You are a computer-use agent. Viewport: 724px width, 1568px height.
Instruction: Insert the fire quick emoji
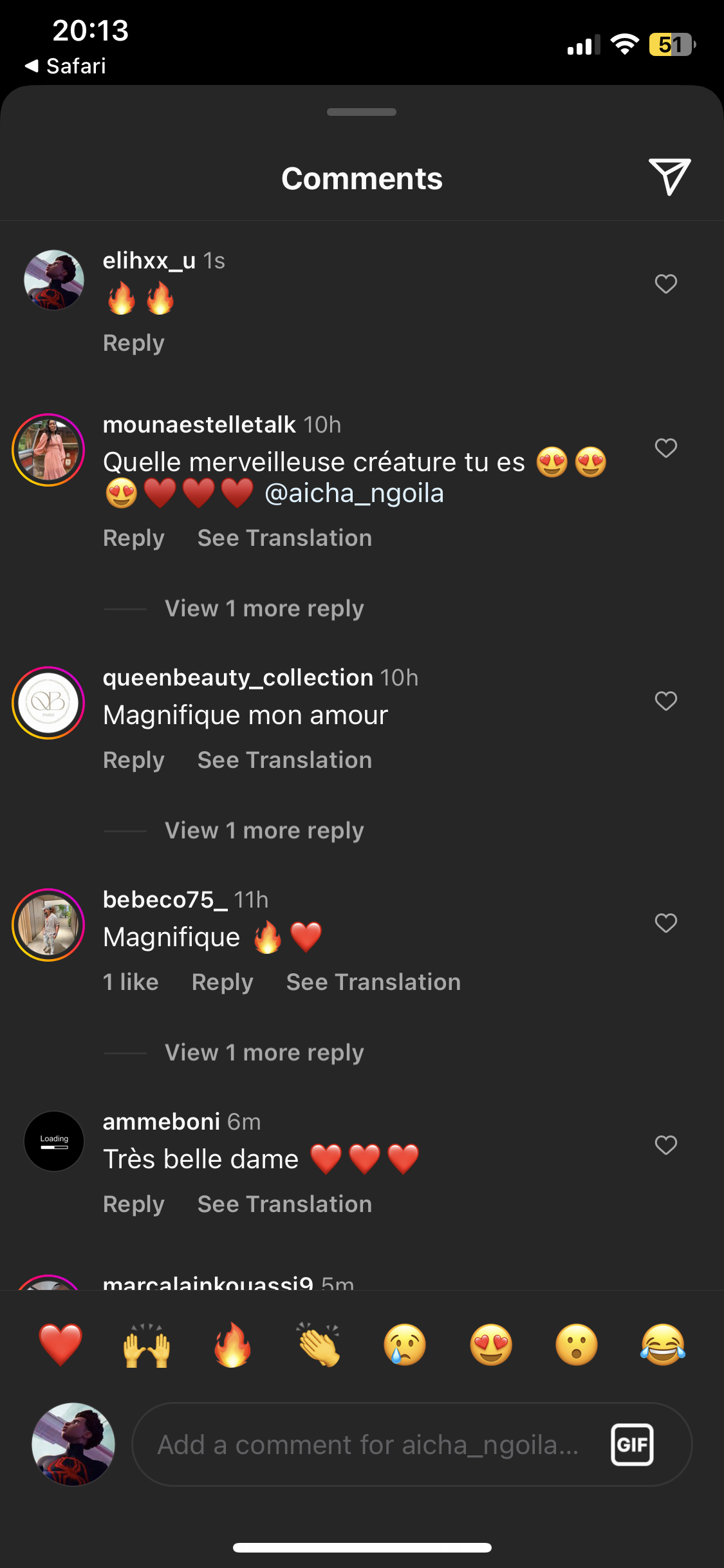coord(232,1345)
